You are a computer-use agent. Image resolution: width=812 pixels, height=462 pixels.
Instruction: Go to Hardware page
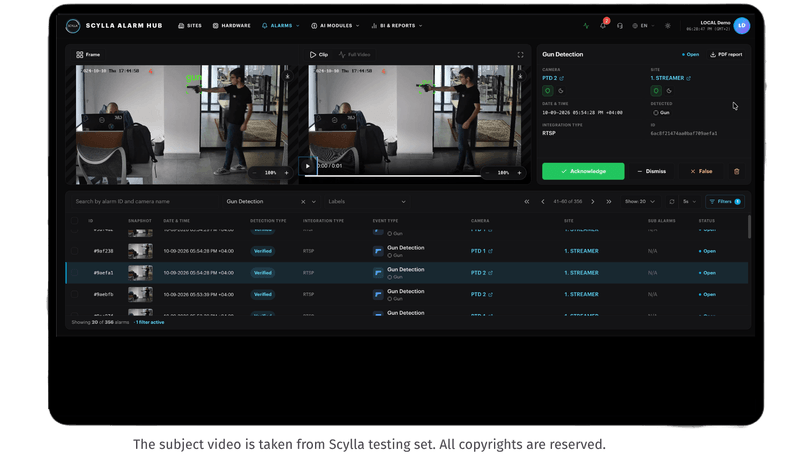[x=231, y=25]
